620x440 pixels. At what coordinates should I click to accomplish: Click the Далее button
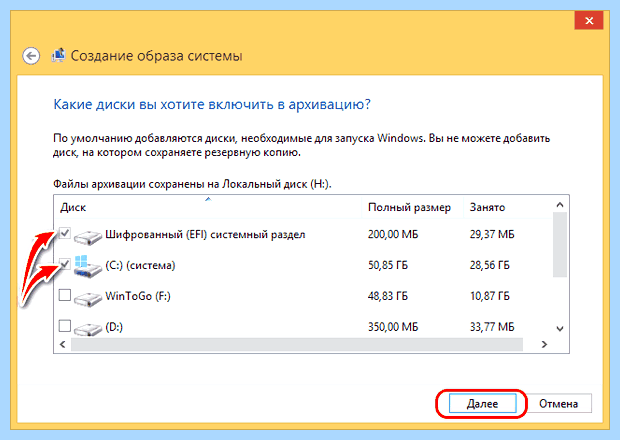click(482, 404)
